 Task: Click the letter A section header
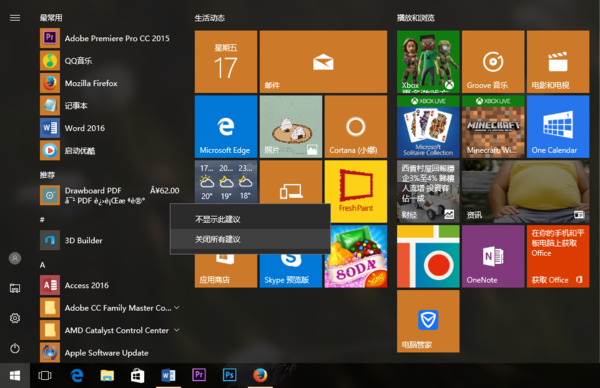[42, 265]
